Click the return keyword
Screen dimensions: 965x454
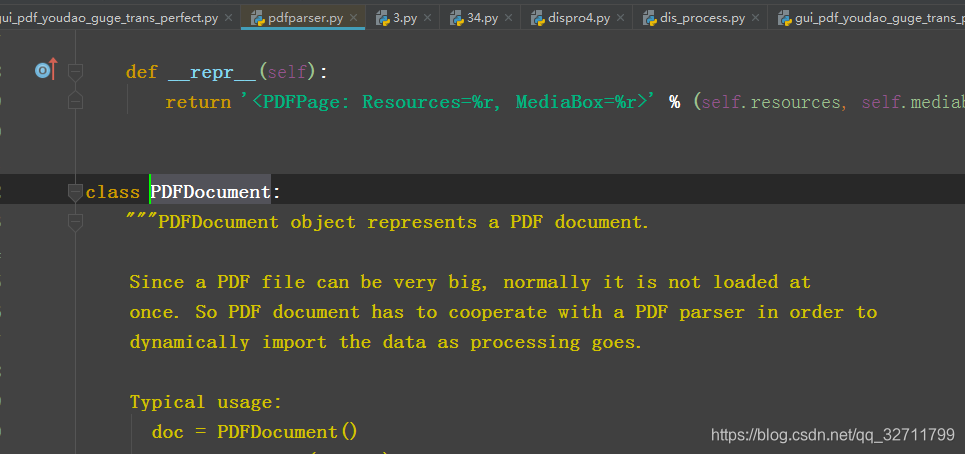click(198, 102)
